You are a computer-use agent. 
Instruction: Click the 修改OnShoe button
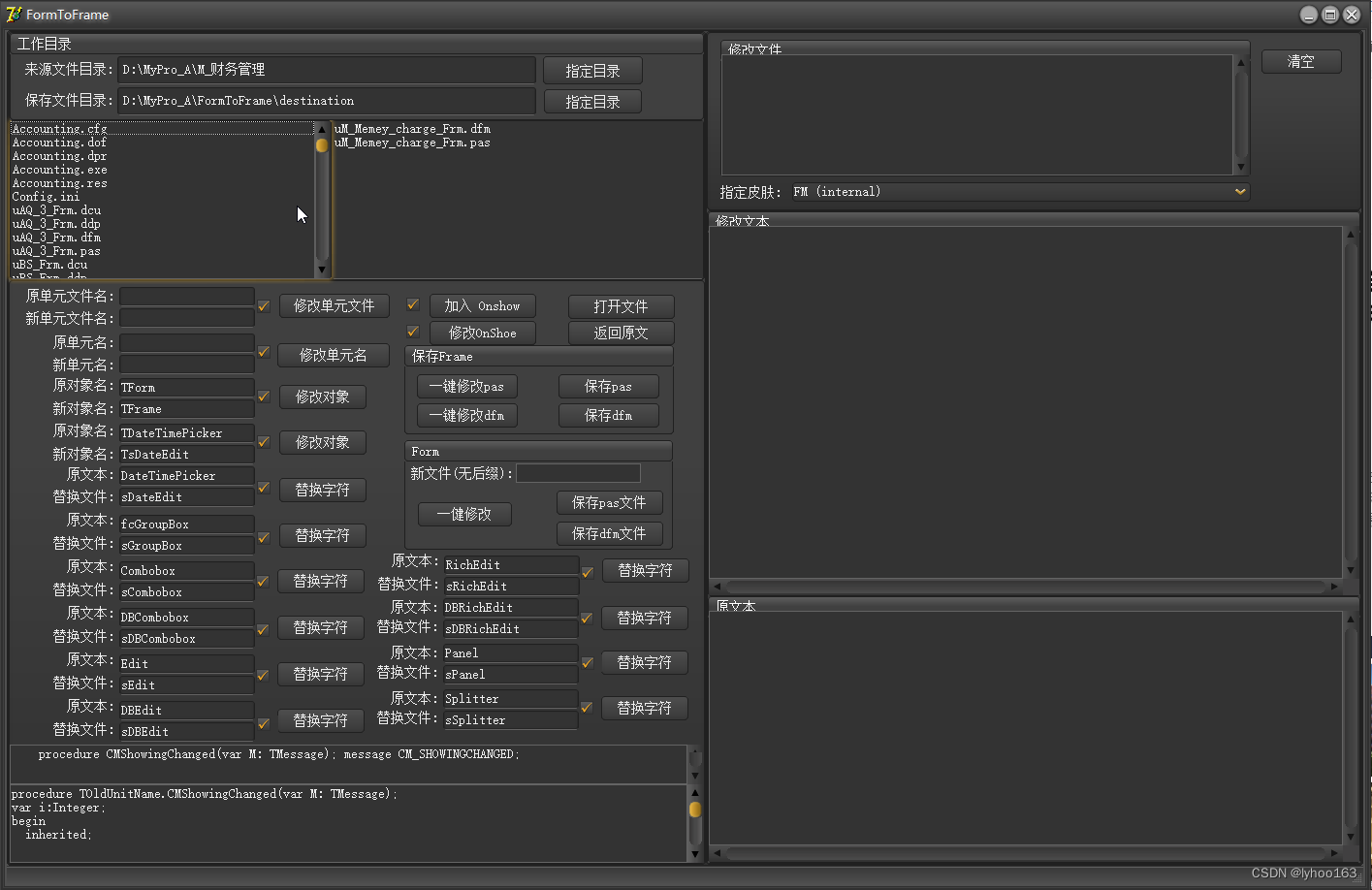coord(482,333)
